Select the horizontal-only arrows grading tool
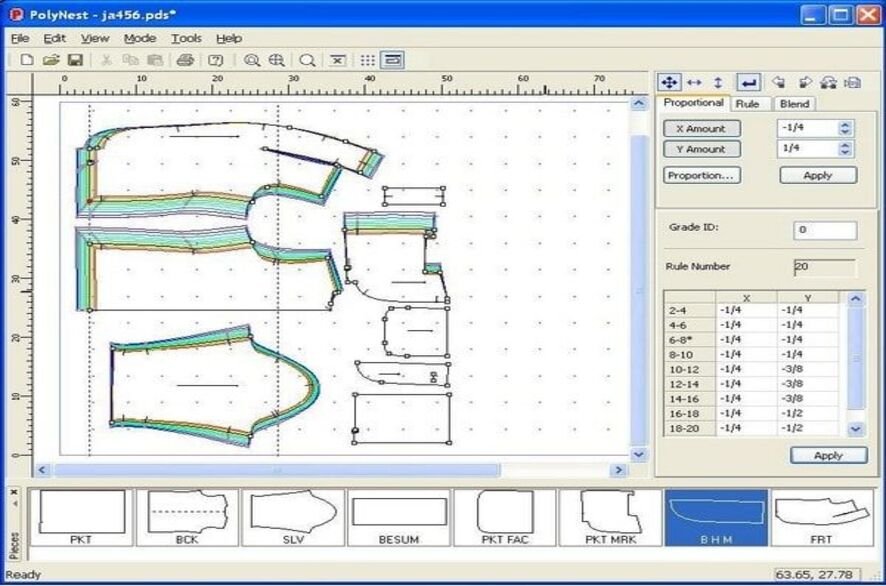 coord(695,83)
